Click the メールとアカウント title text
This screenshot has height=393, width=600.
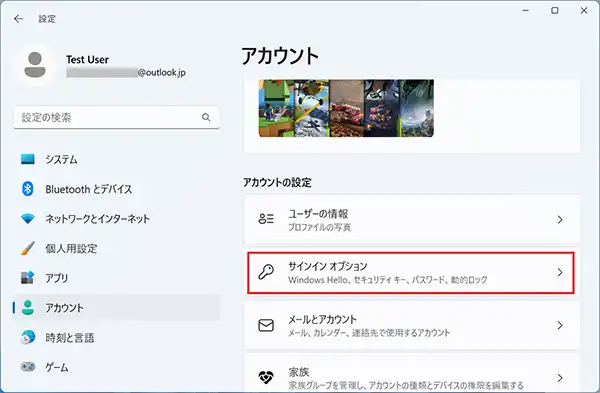pos(322,319)
